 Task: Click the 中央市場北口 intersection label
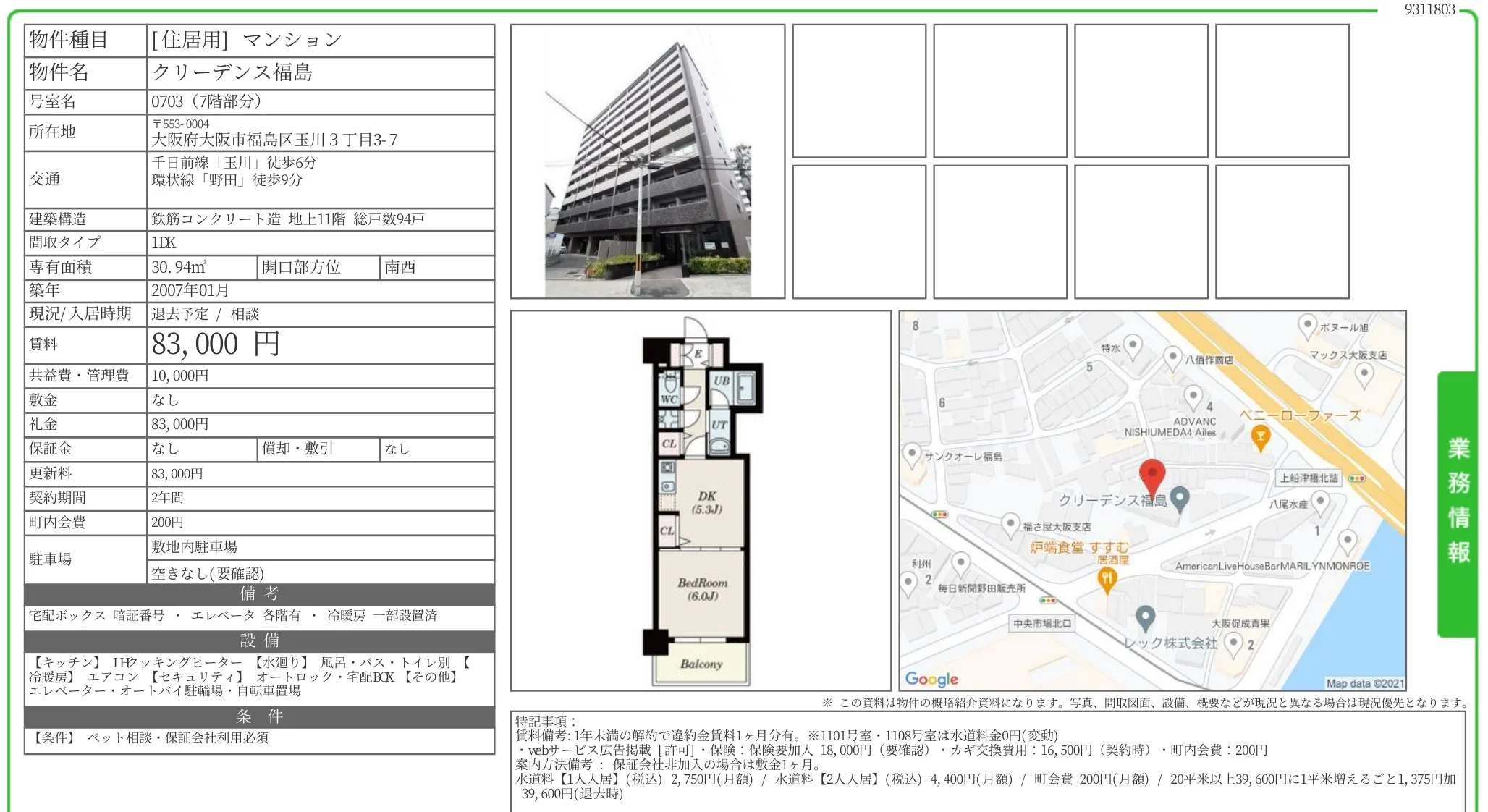[x=1041, y=623]
